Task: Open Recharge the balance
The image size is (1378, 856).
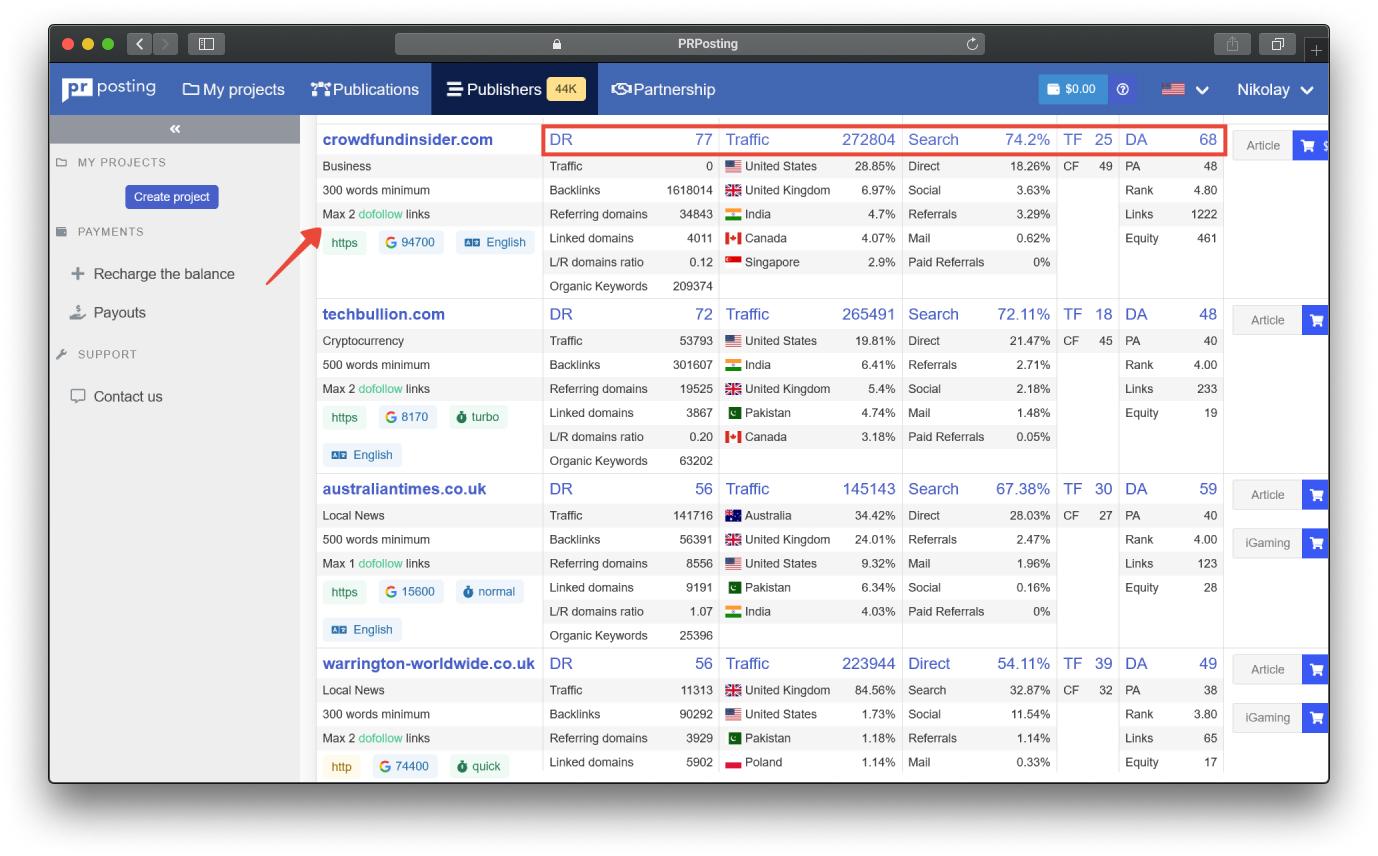Action: pyautogui.click(x=153, y=273)
